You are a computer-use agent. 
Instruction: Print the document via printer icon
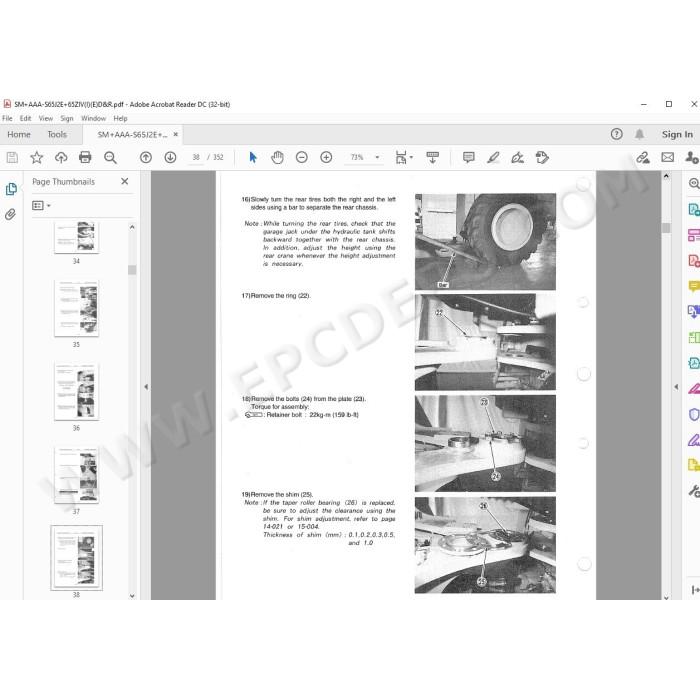click(85, 158)
